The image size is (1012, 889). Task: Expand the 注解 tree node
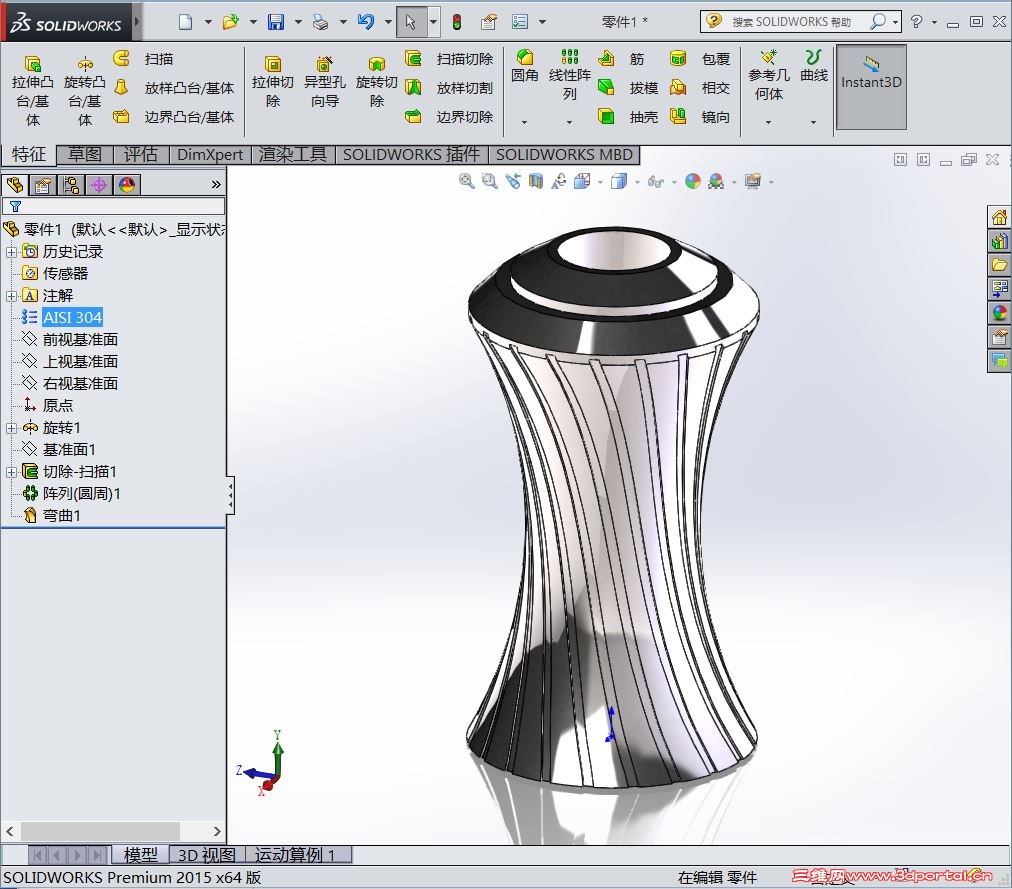[11, 296]
